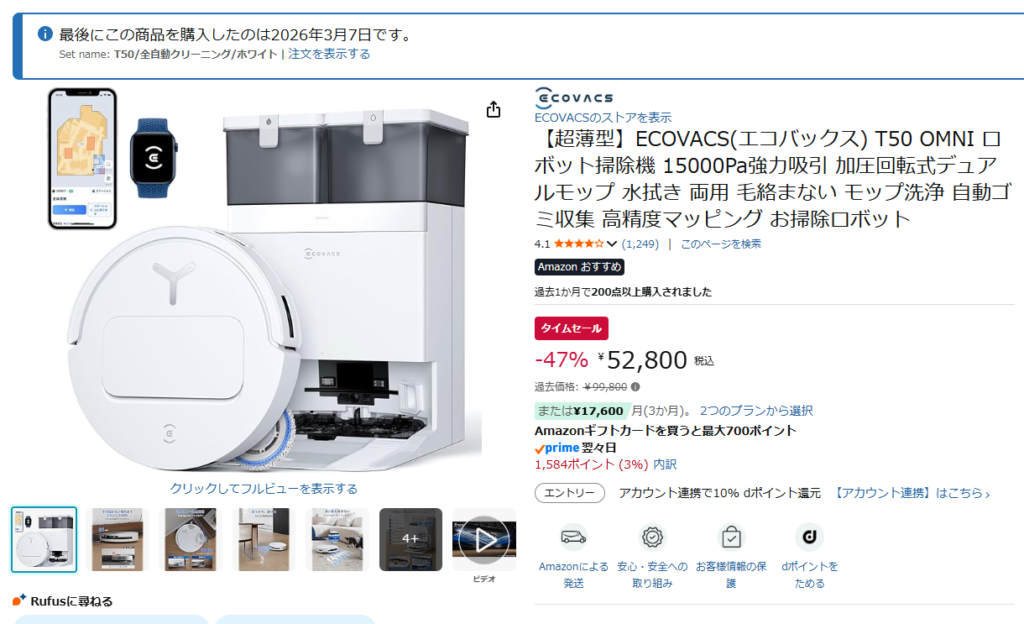1024x624 pixels.
Task: Open the 1,249 reviews count link
Action: pos(640,244)
